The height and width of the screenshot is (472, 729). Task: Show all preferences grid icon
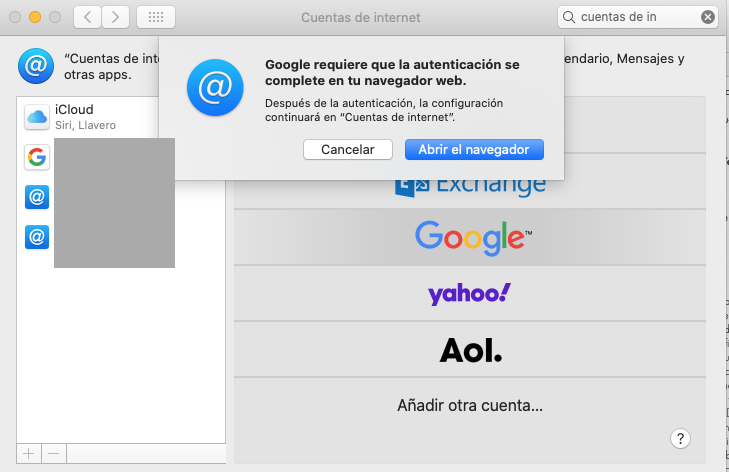pos(156,17)
